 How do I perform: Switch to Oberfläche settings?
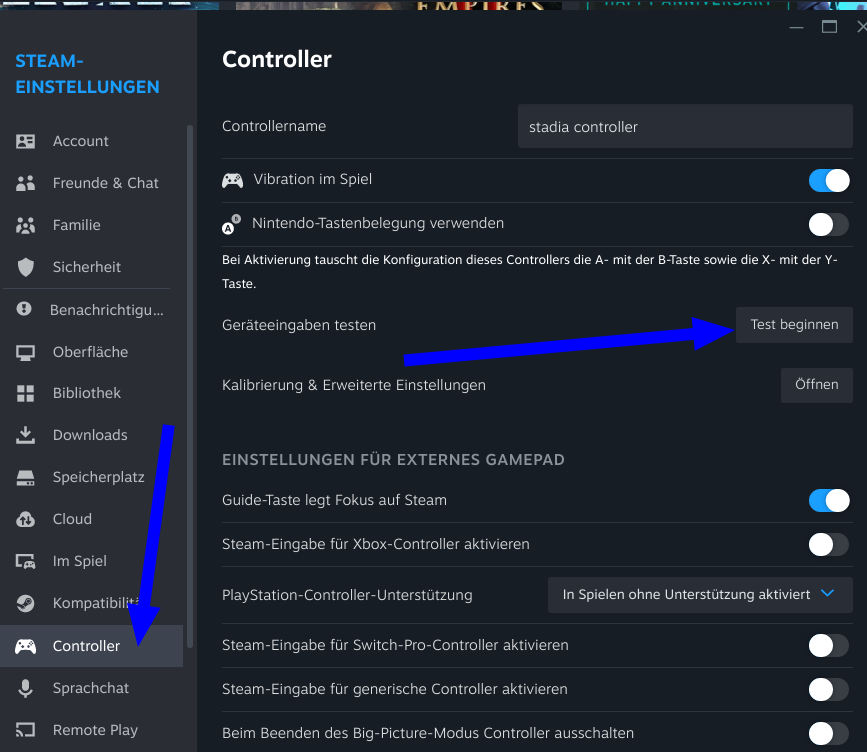pos(91,352)
